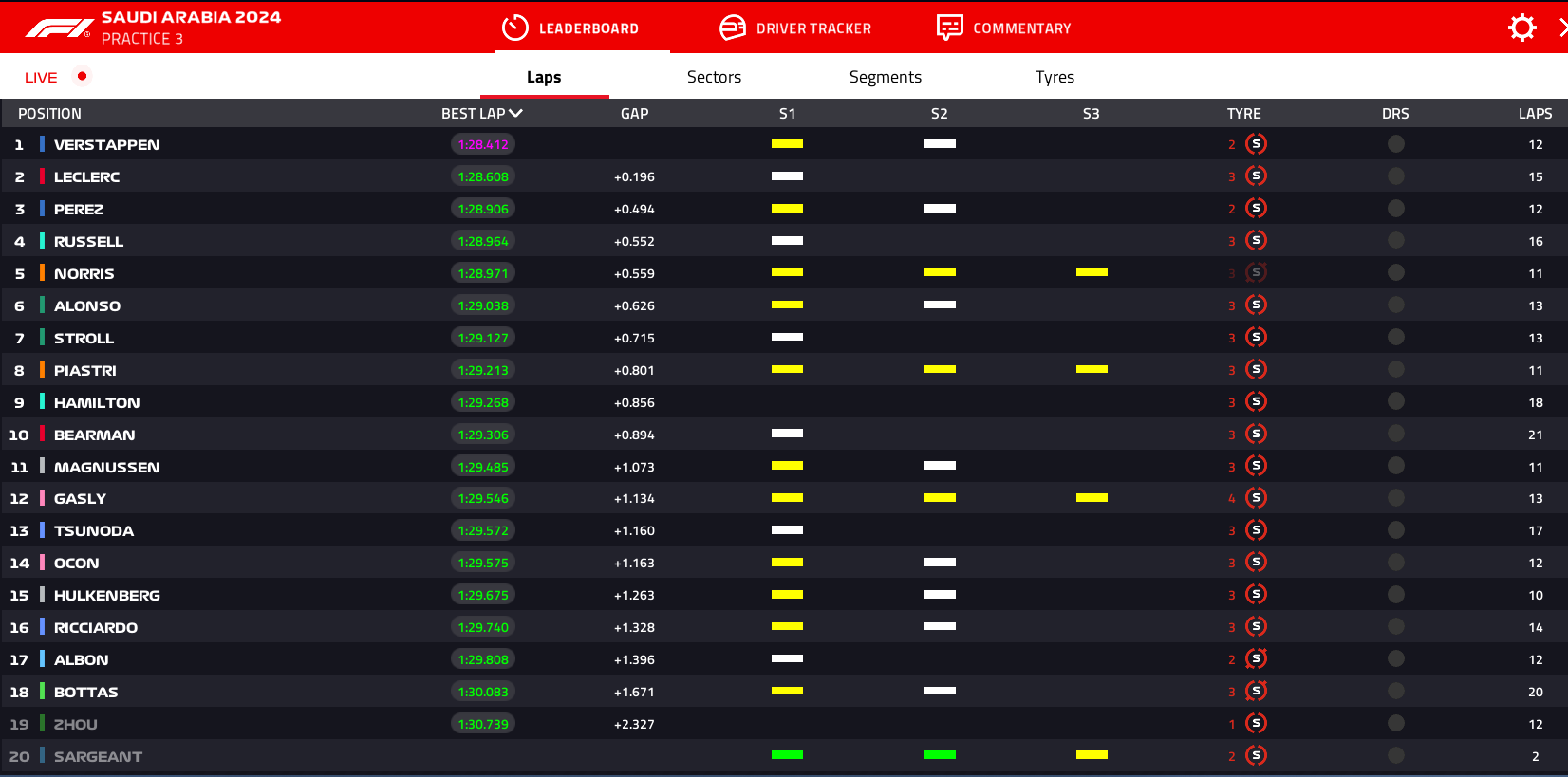Click Magnussen's soft tyre icon
1568x777 pixels.
(x=1257, y=466)
